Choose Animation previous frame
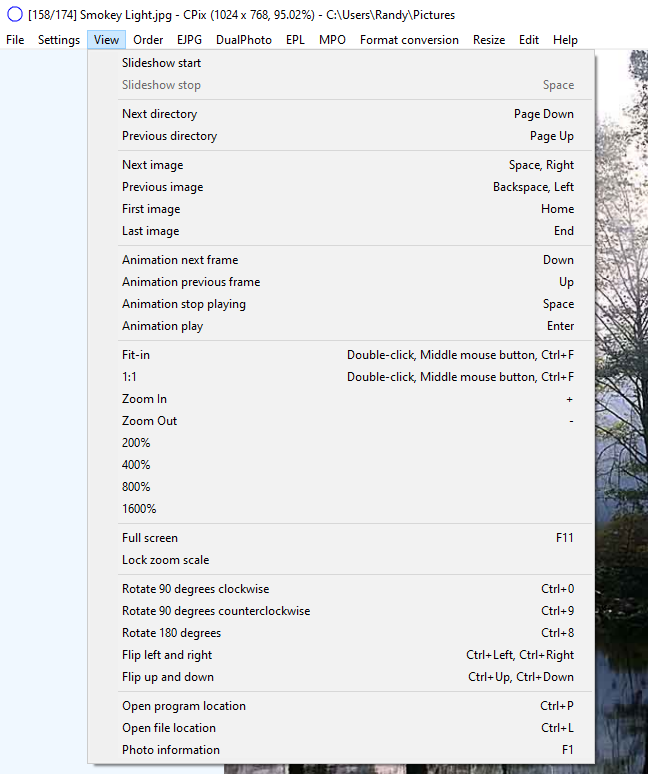The height and width of the screenshot is (774, 648). pos(341,282)
